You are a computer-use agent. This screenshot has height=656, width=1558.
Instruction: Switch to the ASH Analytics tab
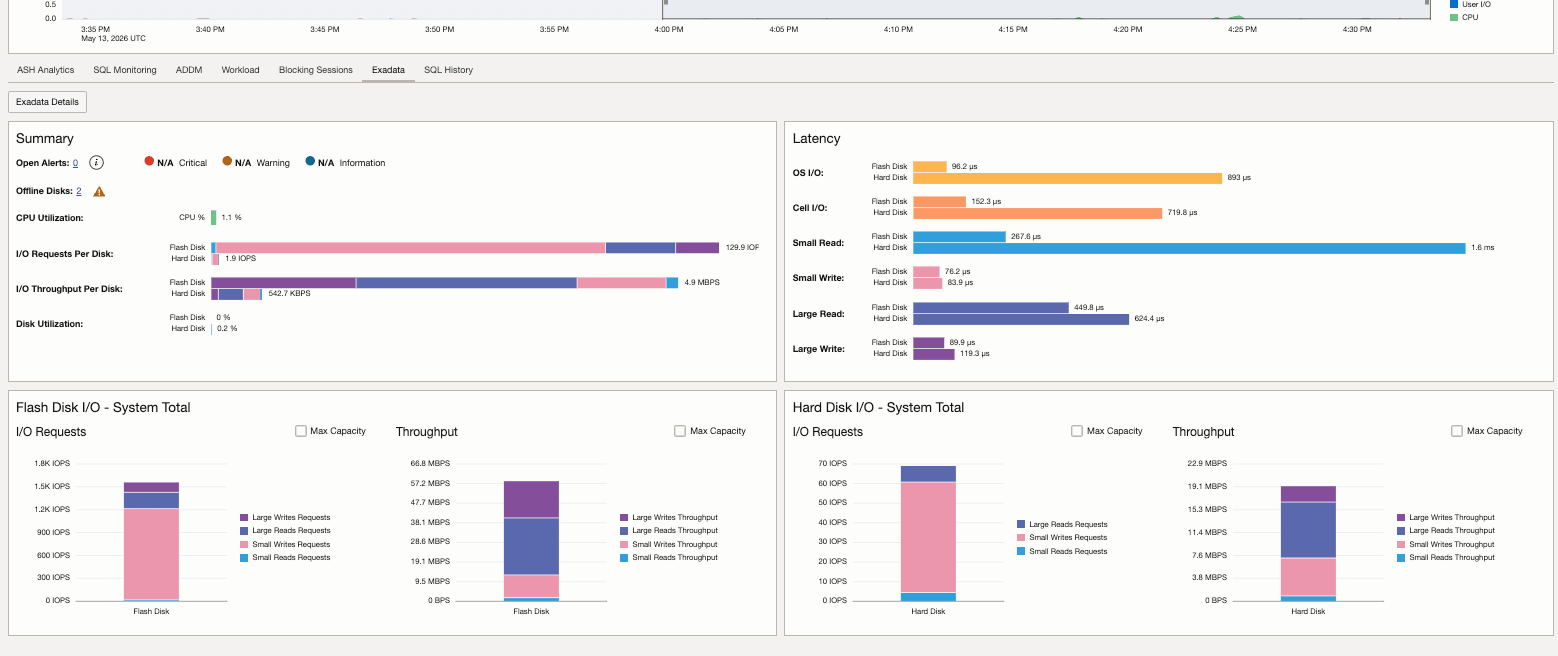pos(46,70)
